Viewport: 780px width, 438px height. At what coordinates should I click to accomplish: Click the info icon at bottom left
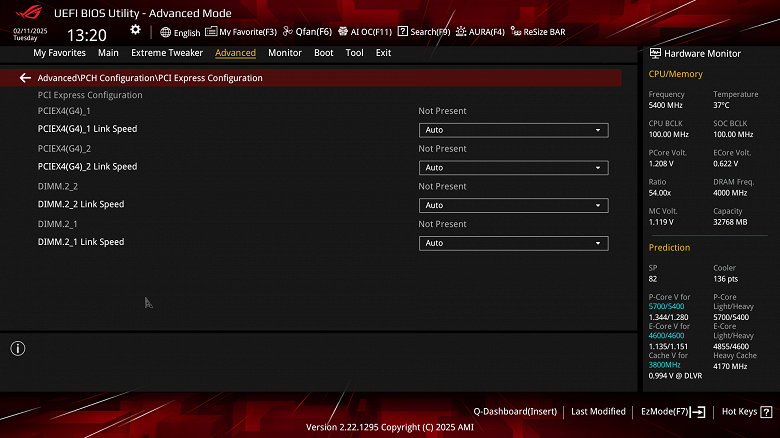click(18, 348)
